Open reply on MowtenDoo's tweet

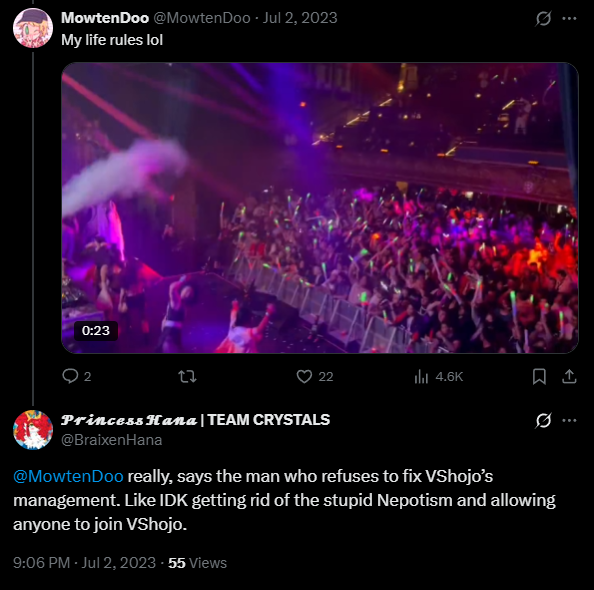(x=77, y=376)
